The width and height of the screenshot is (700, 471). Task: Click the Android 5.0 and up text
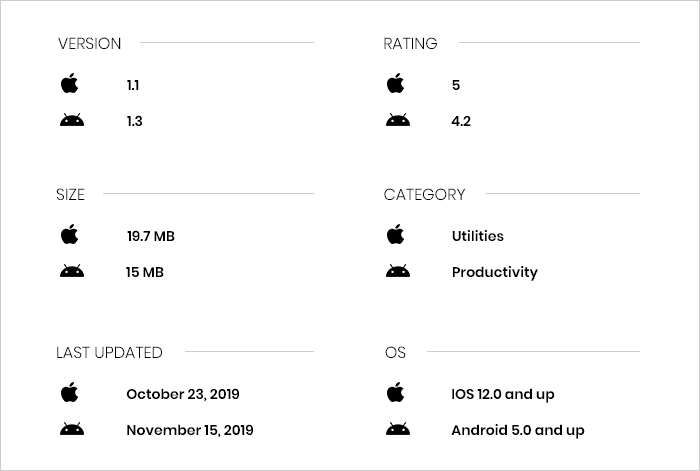[x=518, y=430]
